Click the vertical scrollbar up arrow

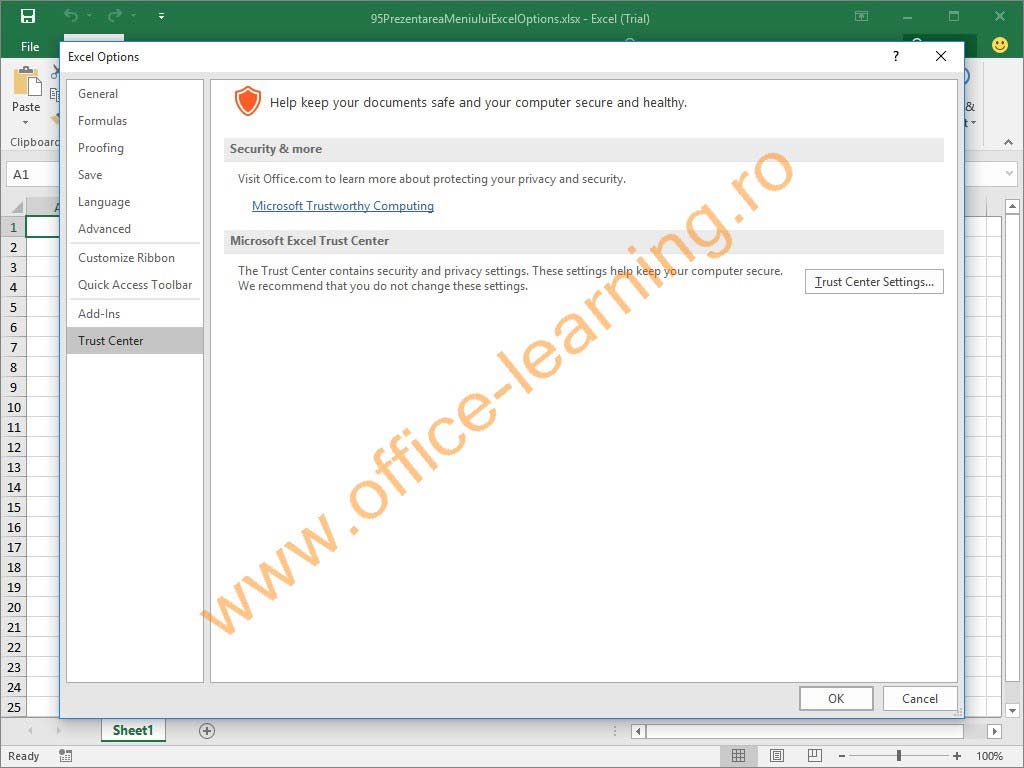(1012, 207)
